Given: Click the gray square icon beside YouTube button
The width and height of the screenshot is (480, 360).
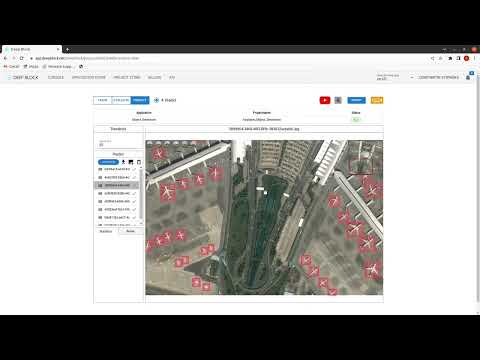Looking at the screenshot, I should point(338,100).
